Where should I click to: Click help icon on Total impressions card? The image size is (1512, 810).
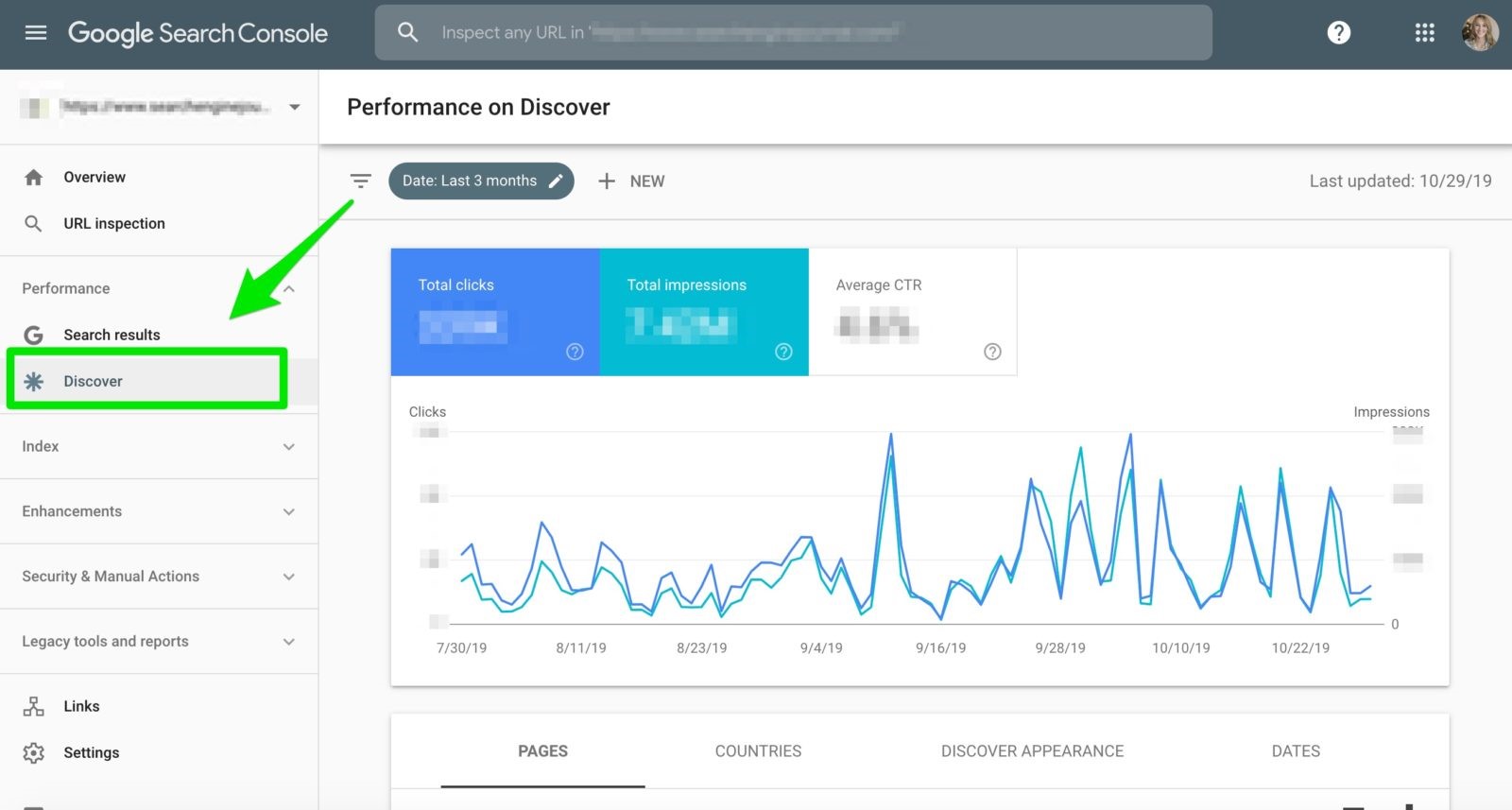coord(783,352)
